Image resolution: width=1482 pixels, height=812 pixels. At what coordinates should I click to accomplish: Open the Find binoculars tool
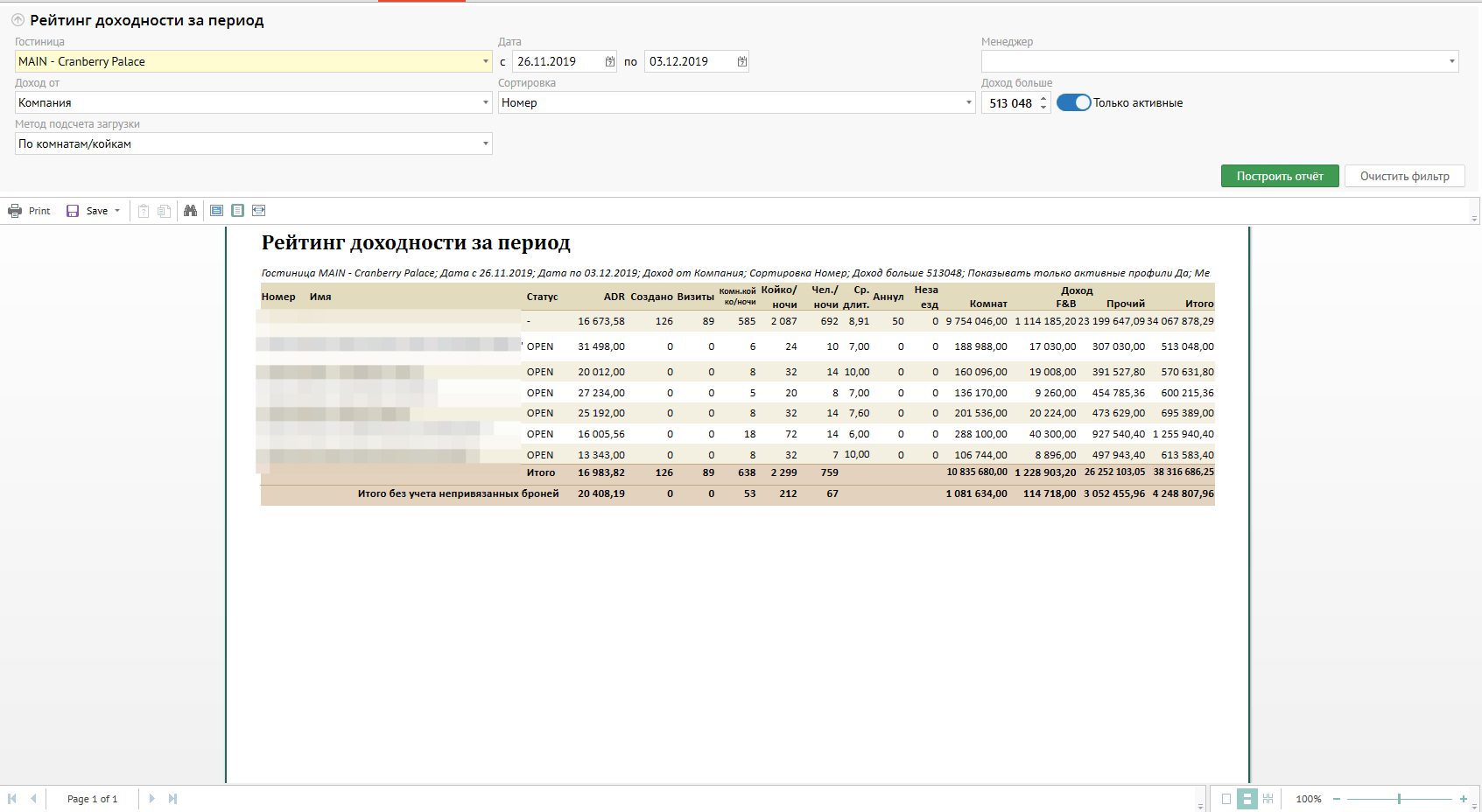[x=190, y=211]
